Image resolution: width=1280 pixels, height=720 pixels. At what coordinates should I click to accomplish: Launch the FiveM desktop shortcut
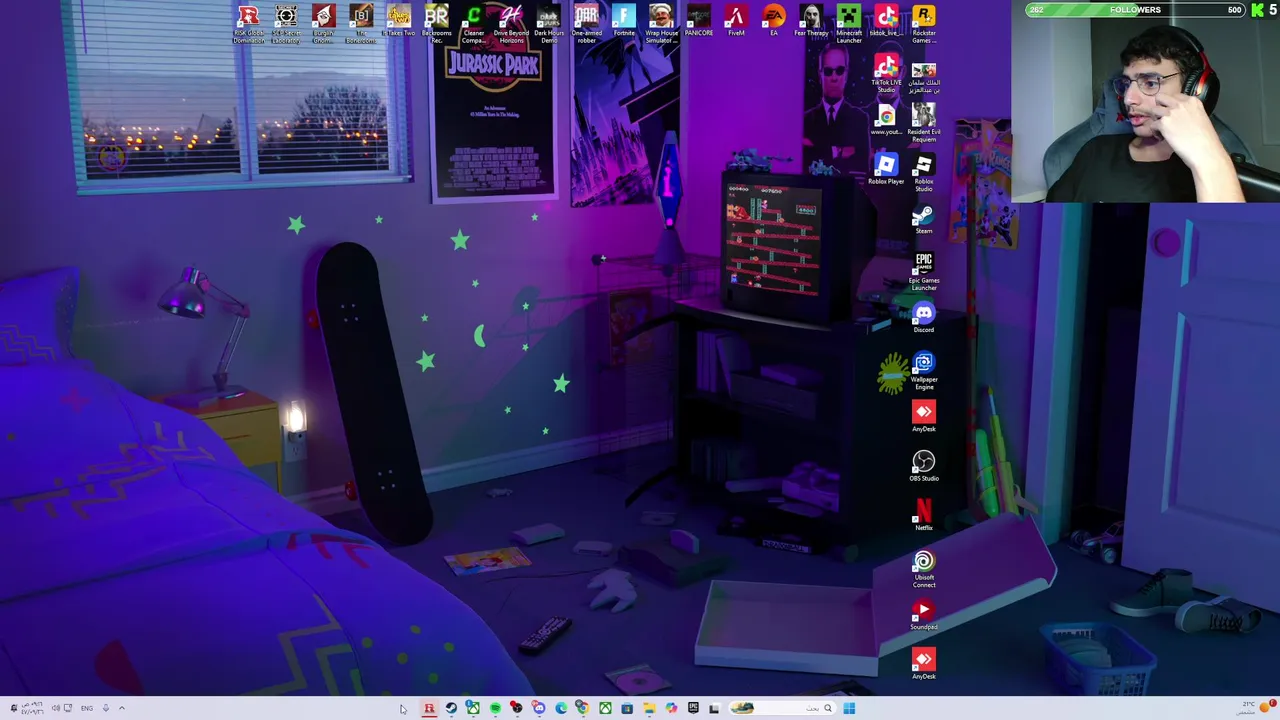736,20
